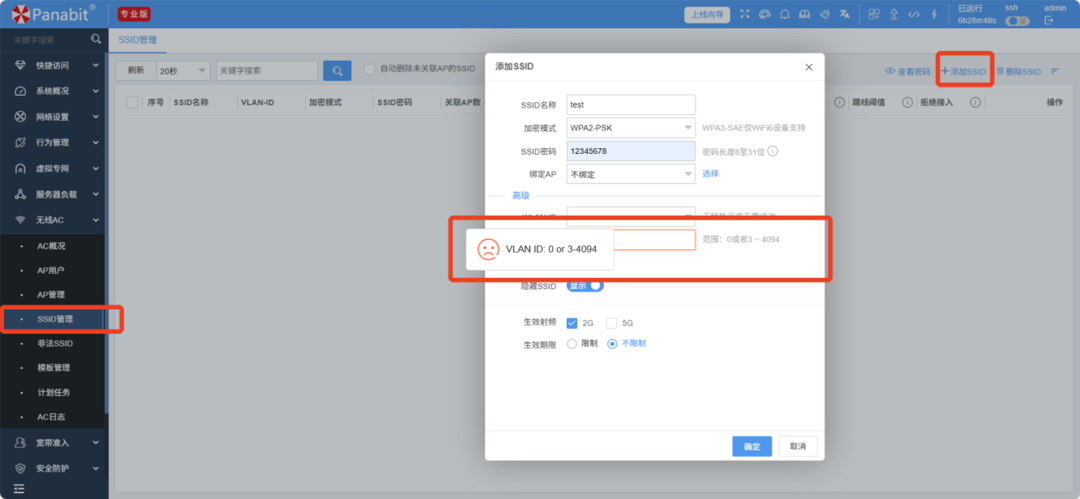Toggle fullscreen mode icon in top bar

[745, 14]
